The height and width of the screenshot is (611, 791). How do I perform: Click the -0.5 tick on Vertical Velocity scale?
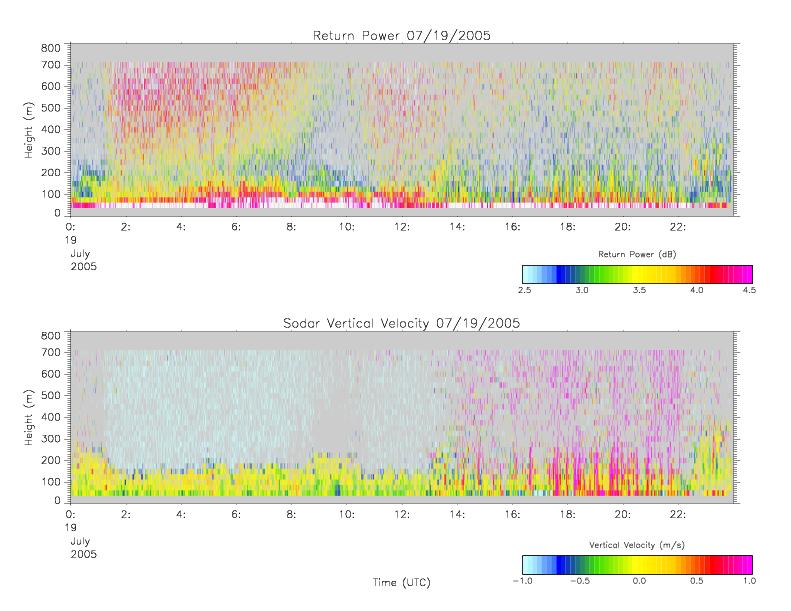[580, 581]
